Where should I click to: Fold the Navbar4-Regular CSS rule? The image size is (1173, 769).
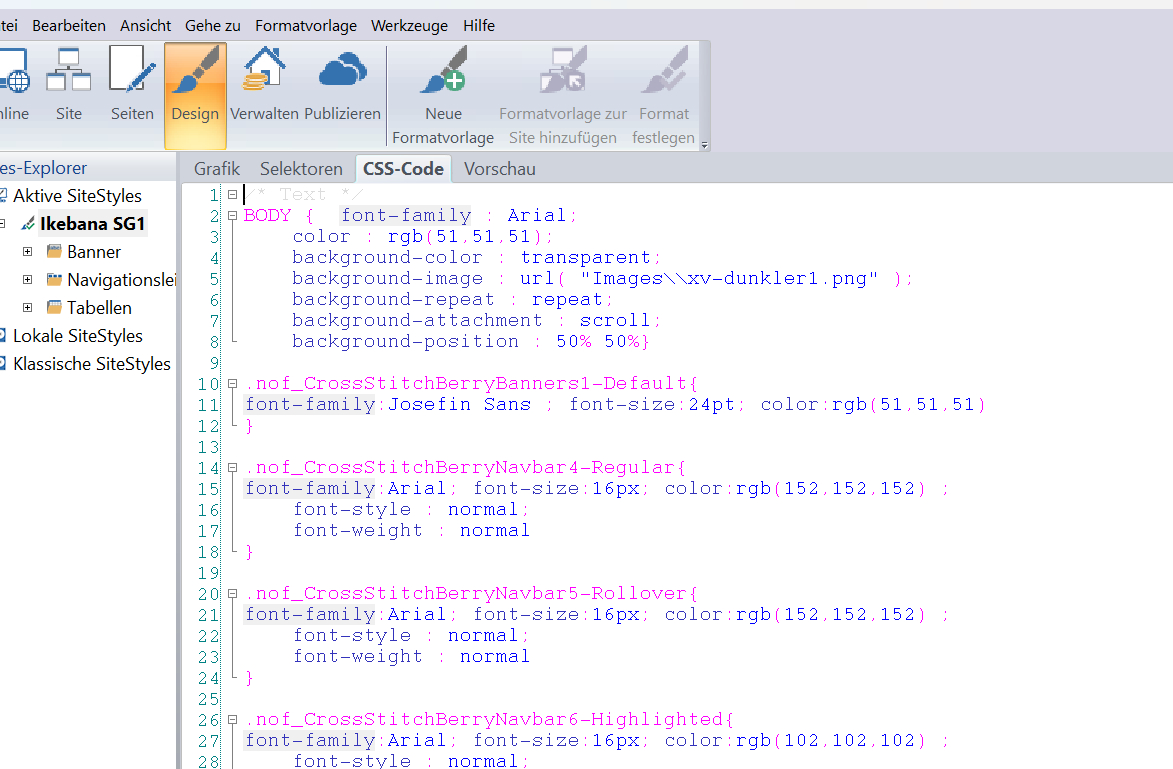pyautogui.click(x=232, y=467)
